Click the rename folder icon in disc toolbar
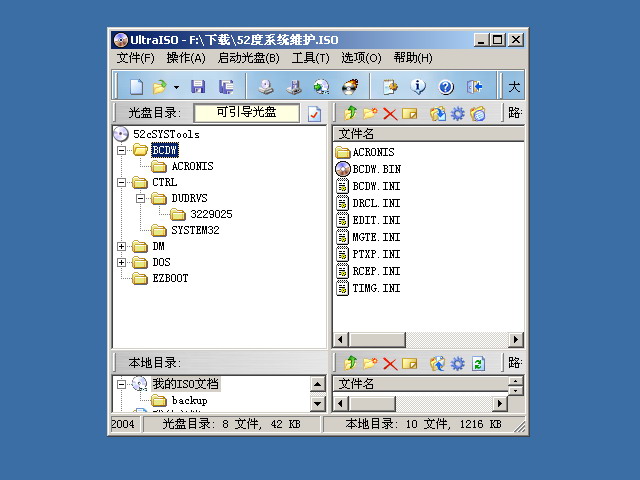 pos(410,113)
